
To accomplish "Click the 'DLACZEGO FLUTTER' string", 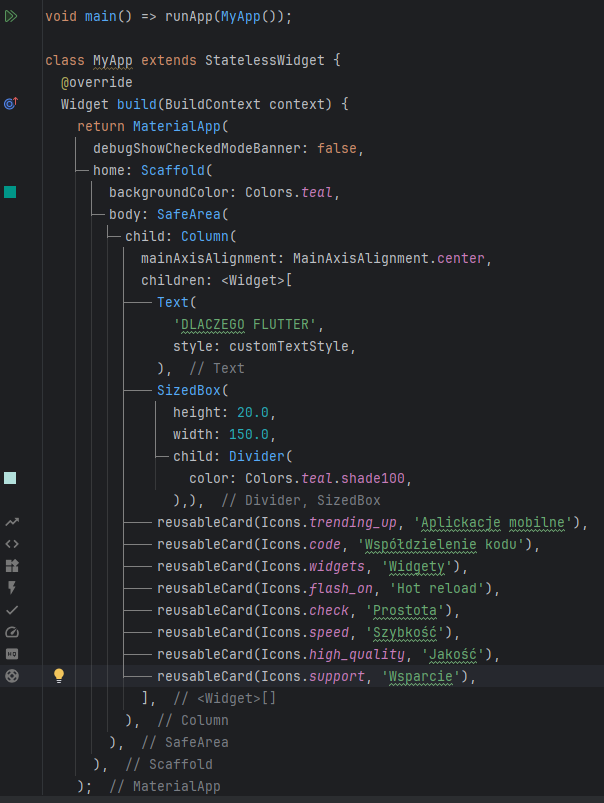I will click(x=249, y=324).
